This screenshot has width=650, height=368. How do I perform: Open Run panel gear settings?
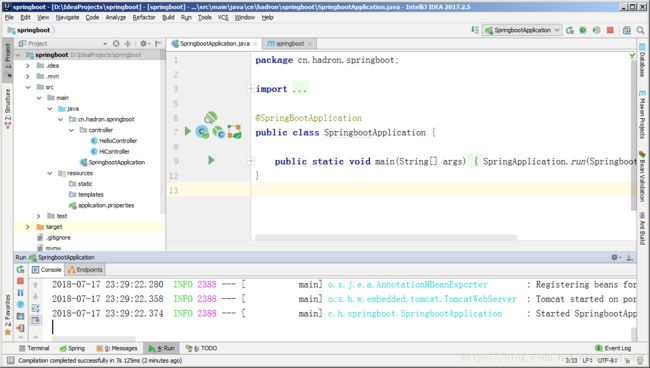616,257
